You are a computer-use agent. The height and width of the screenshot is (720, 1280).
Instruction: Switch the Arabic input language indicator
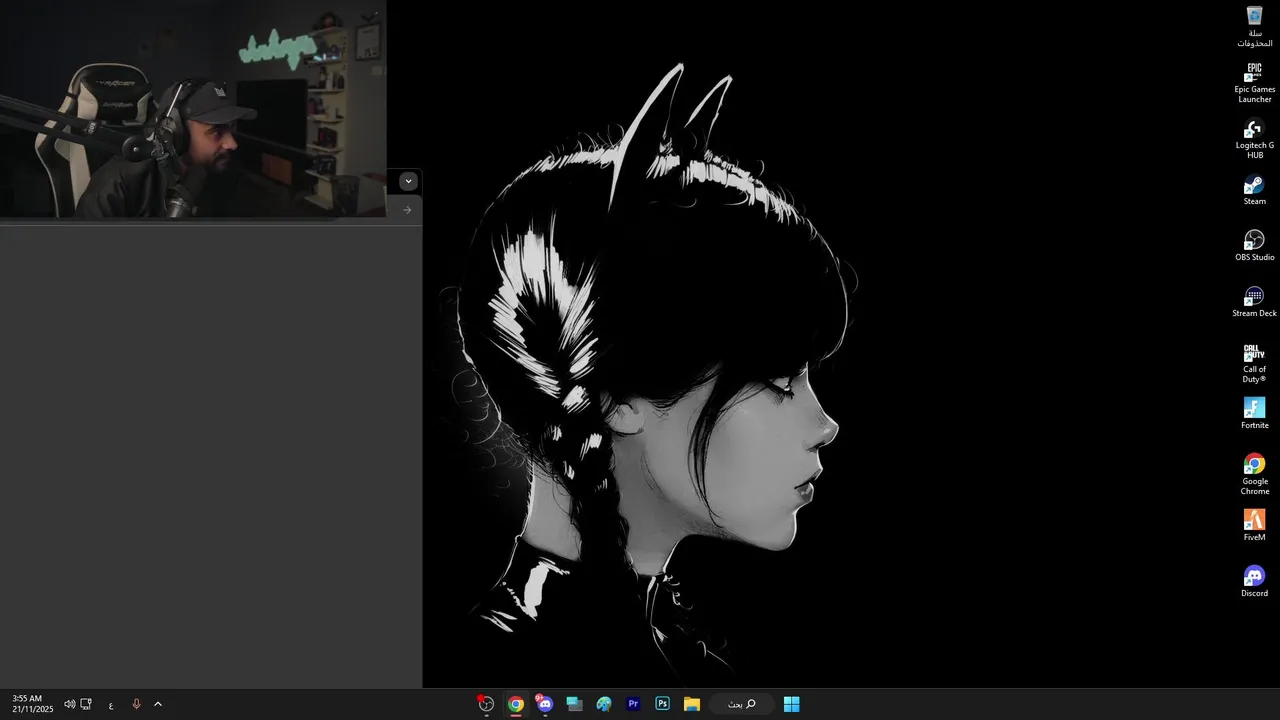coord(111,705)
